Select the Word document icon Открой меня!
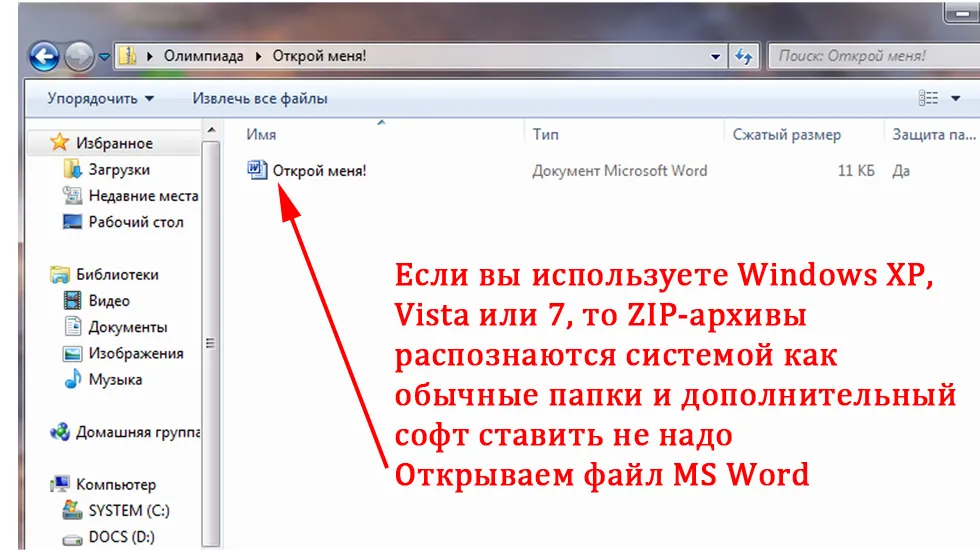The width and height of the screenshot is (980, 550). coord(257,170)
